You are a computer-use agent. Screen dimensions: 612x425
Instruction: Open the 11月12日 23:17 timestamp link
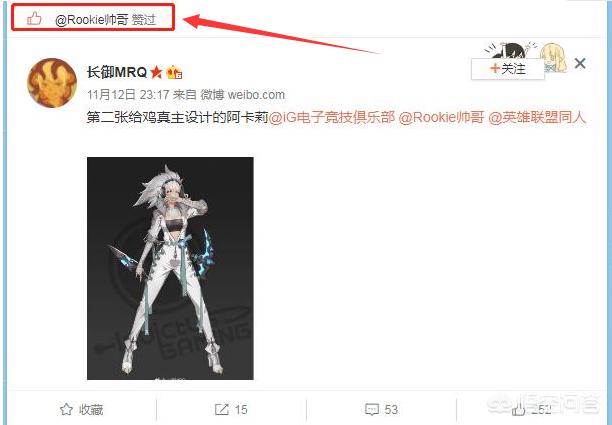click(128, 94)
